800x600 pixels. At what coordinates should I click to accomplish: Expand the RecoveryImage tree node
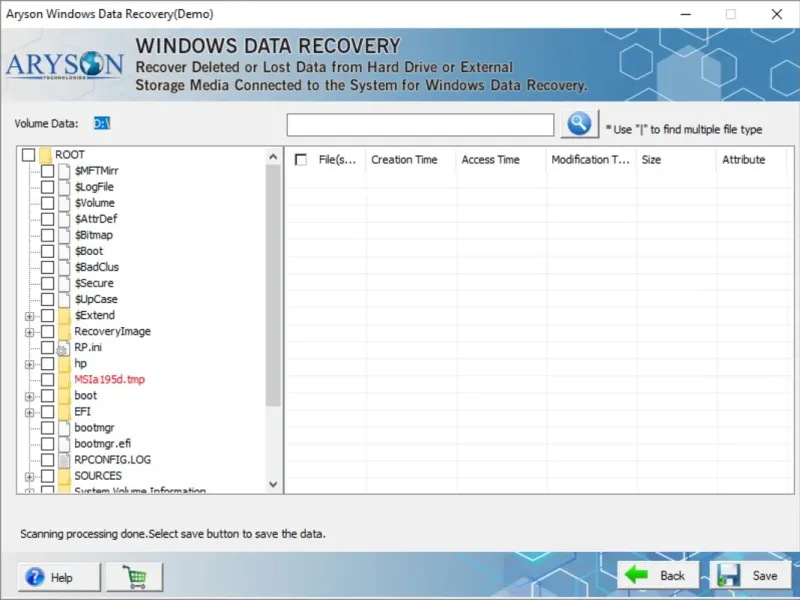(x=30, y=333)
